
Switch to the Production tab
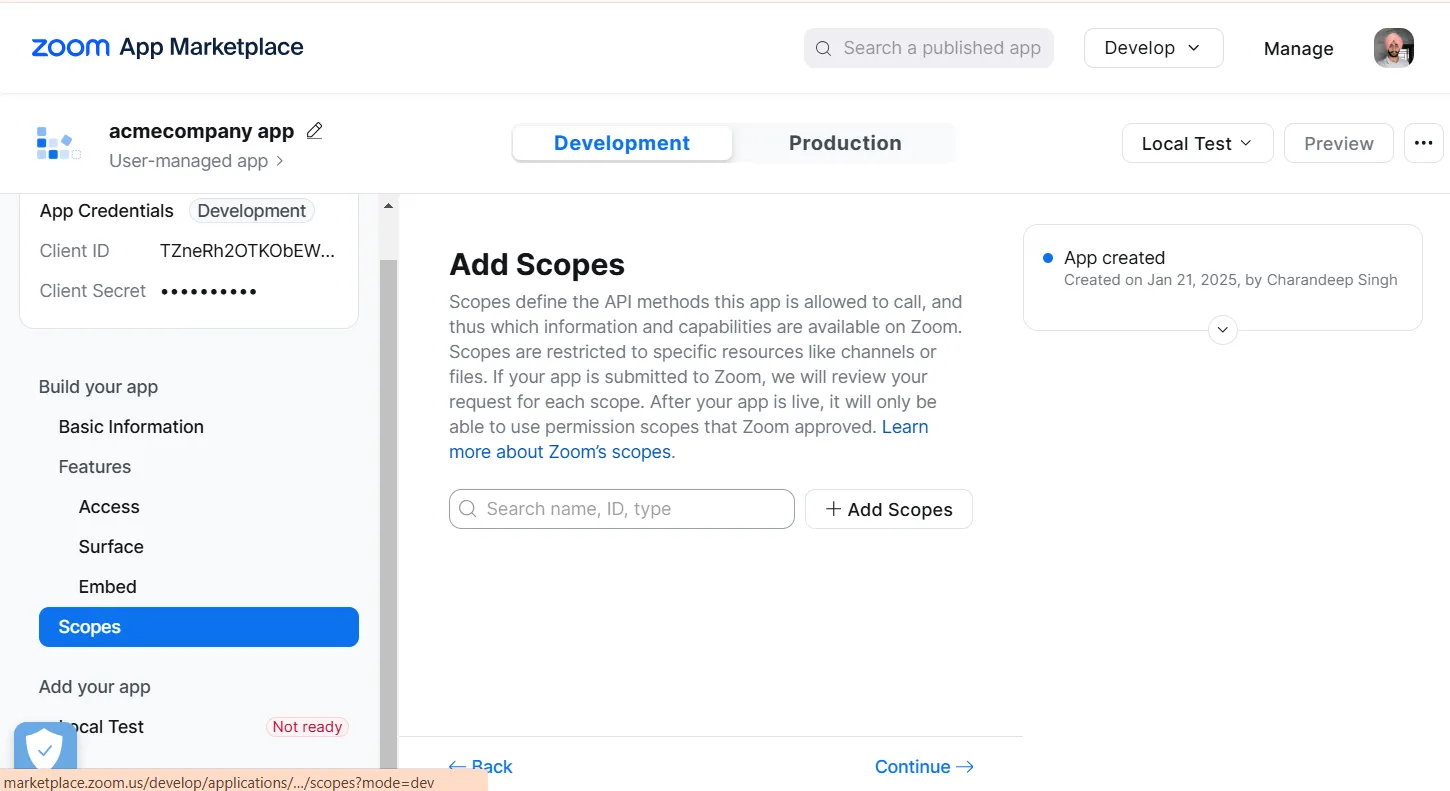[x=845, y=143]
